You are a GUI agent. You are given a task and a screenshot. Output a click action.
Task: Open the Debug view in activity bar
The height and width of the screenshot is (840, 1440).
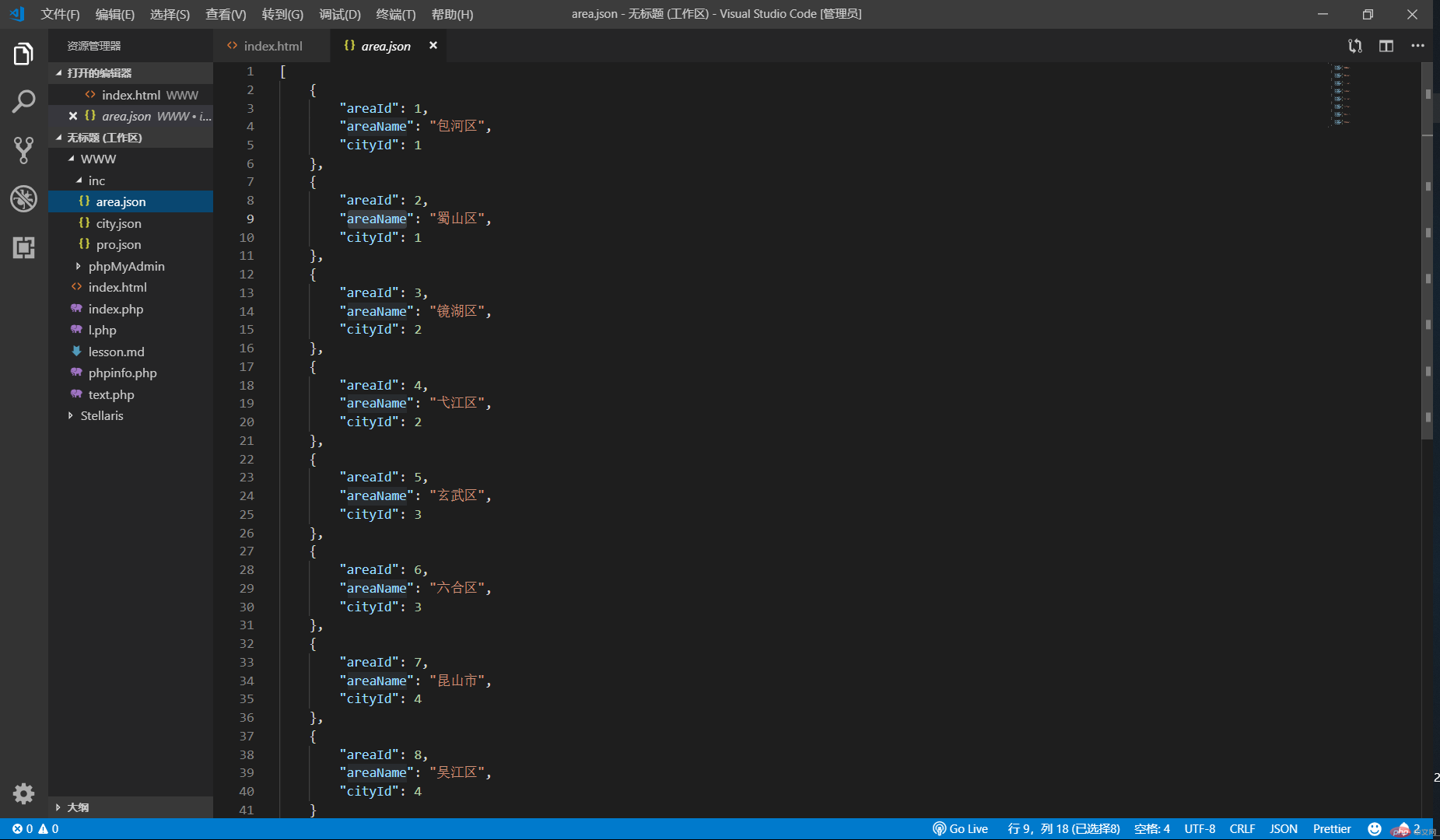pos(23,198)
